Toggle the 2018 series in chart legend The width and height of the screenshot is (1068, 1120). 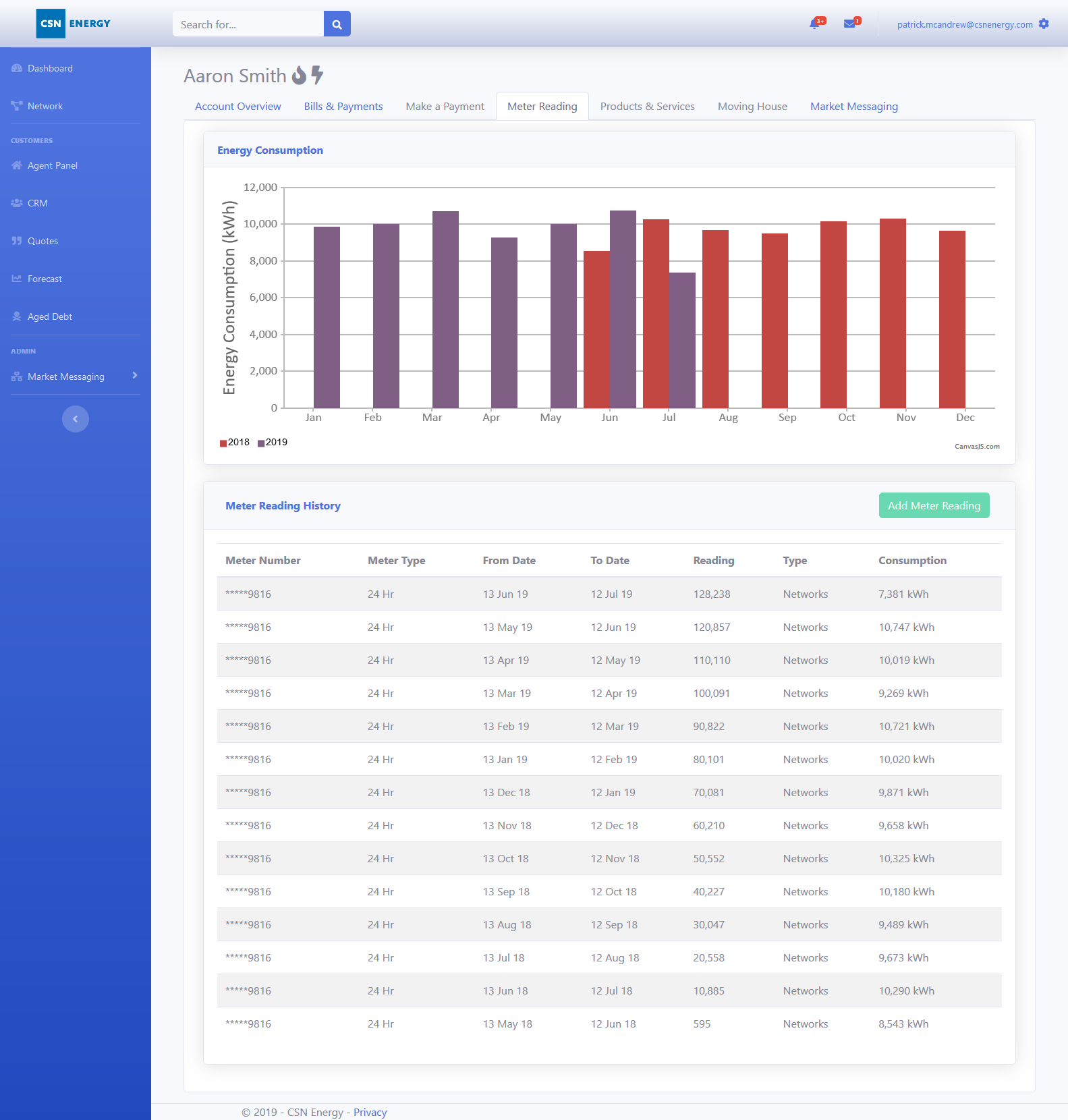coord(235,443)
